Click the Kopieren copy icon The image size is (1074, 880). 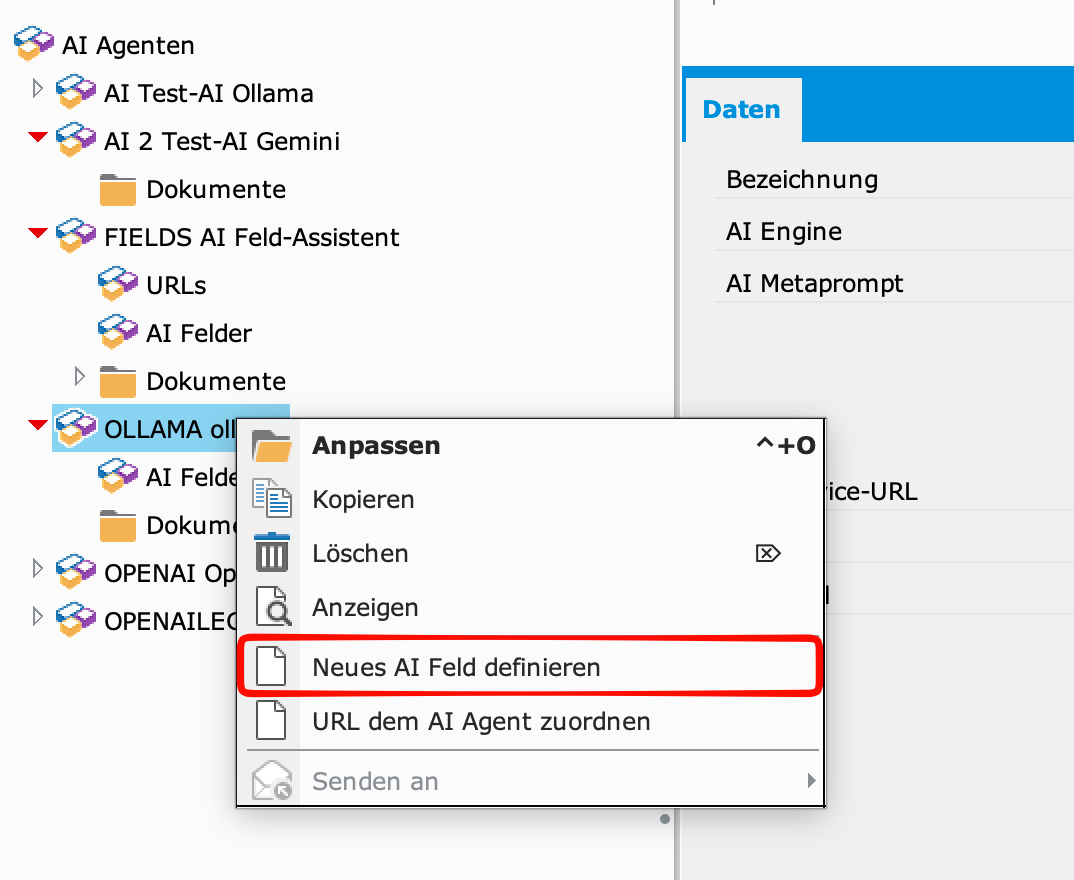(271, 499)
